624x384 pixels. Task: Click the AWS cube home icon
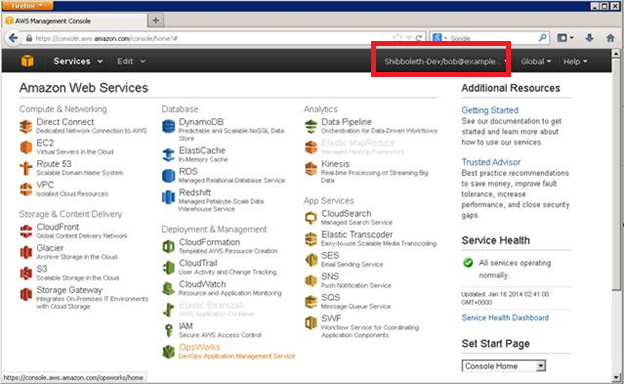[27, 61]
